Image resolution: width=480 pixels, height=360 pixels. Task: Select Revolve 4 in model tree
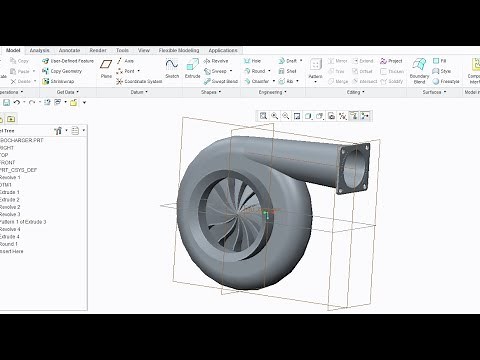pyautogui.click(x=10, y=229)
